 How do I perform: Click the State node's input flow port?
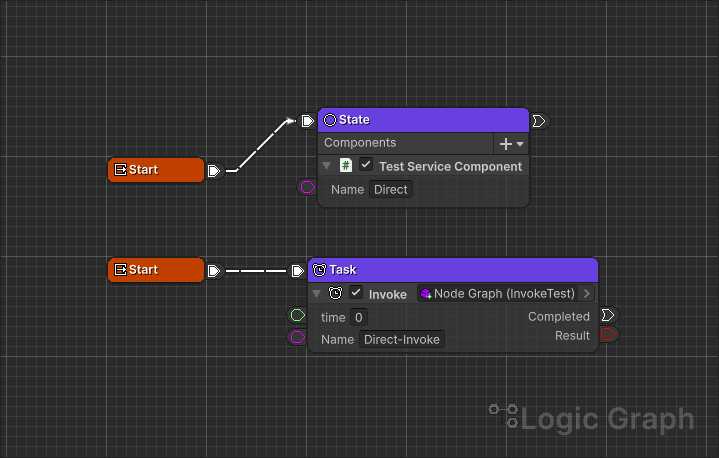(307, 121)
